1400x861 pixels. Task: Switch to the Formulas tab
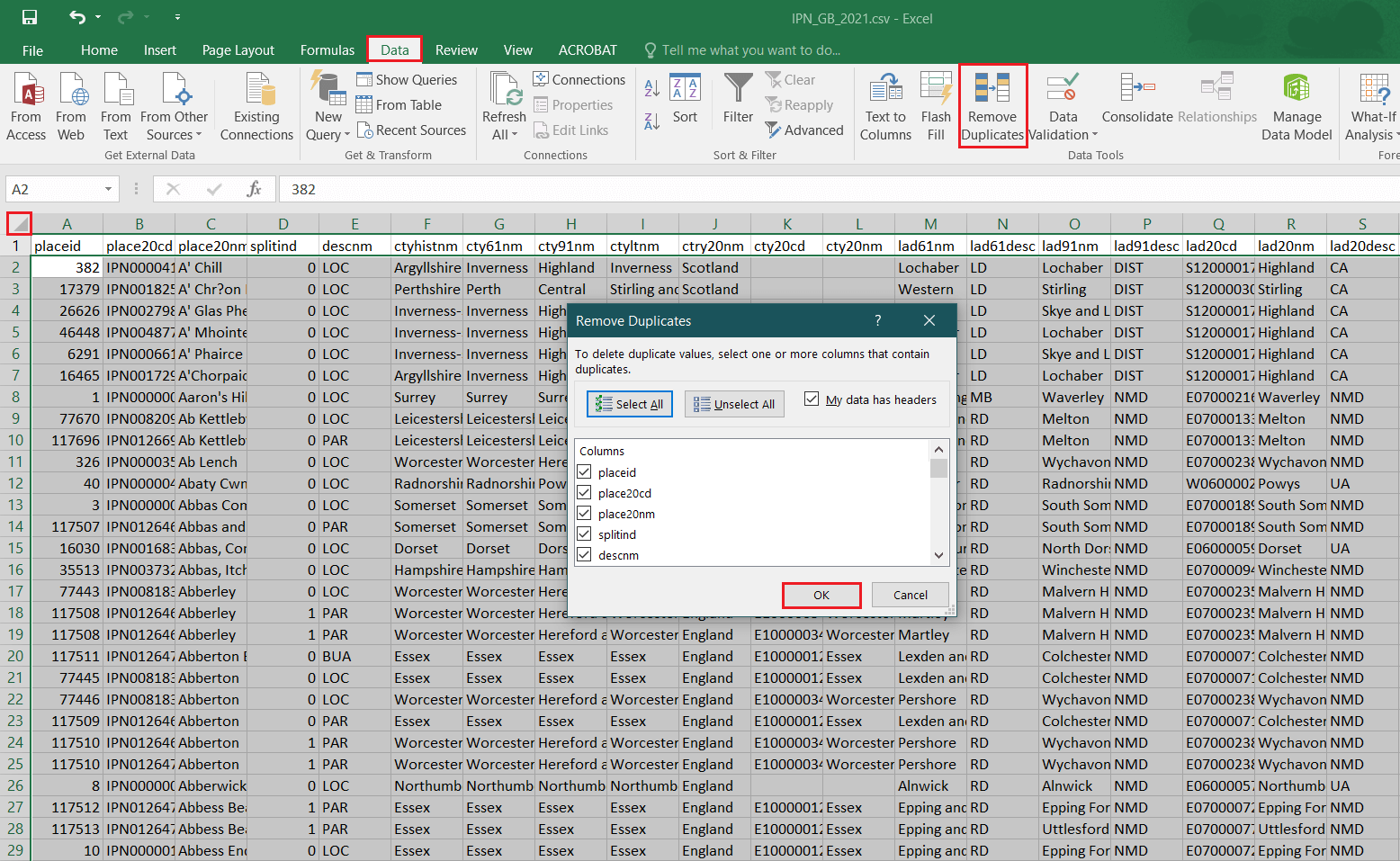pyautogui.click(x=328, y=50)
